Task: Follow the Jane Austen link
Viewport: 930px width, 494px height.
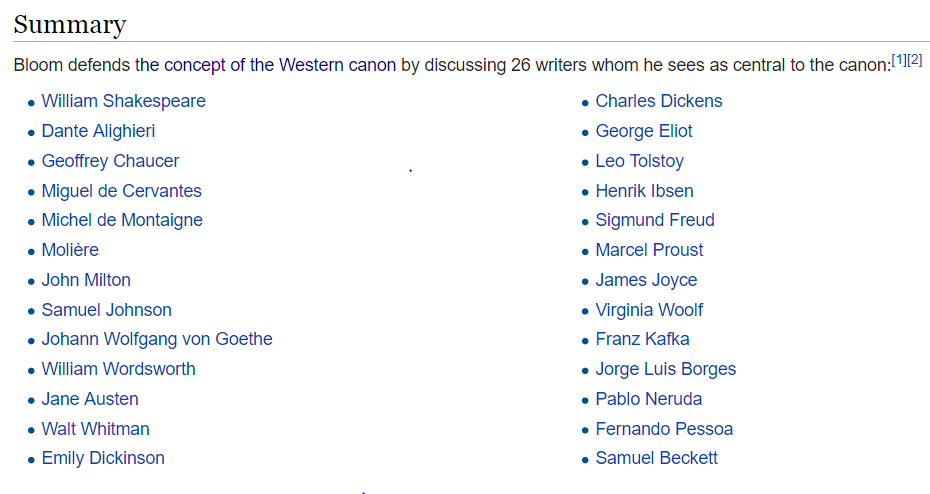Action: point(90,399)
